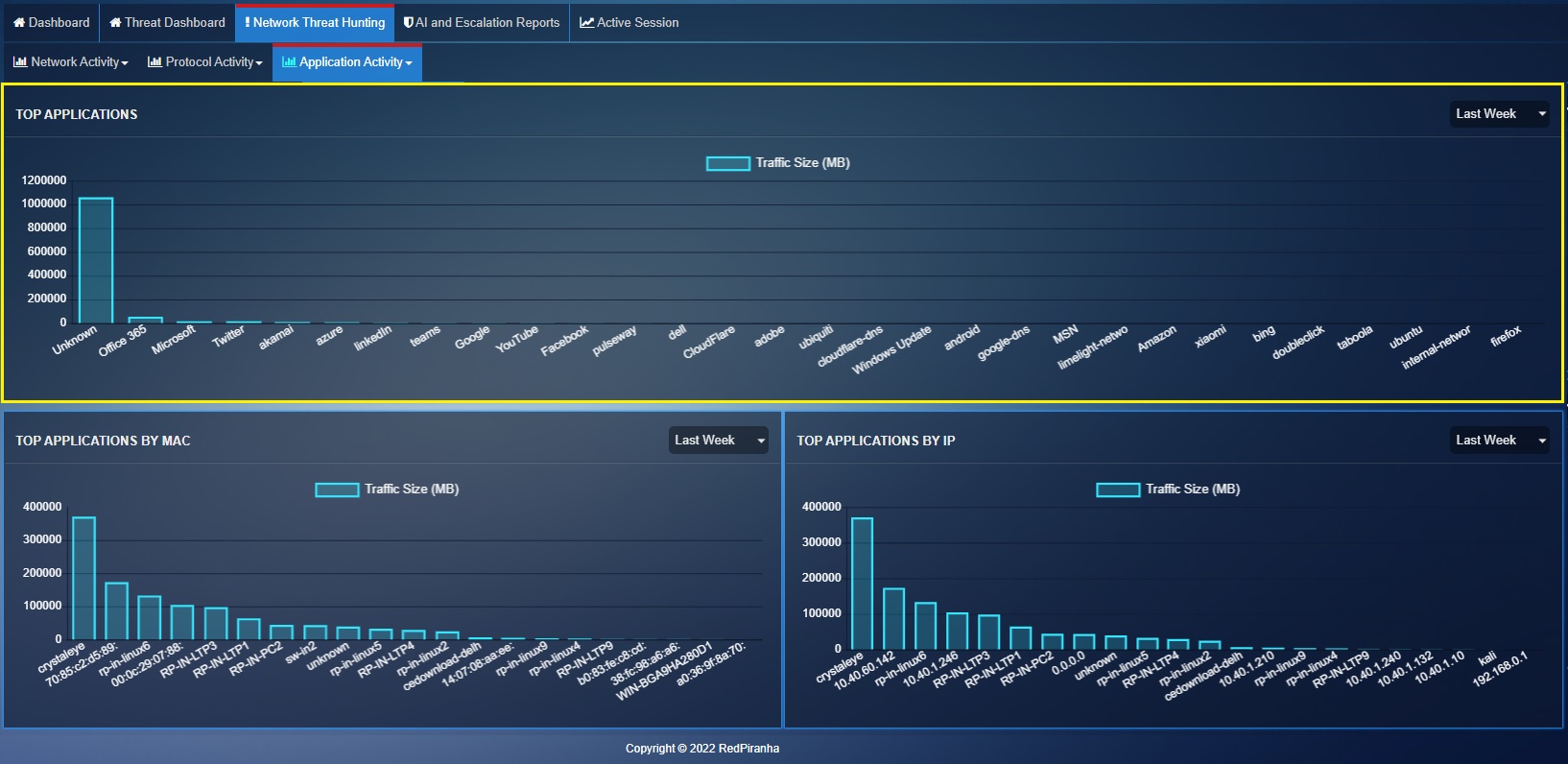The image size is (1568, 764).
Task: Open Last Week selector in Top Applications By IP
Action: click(1499, 440)
